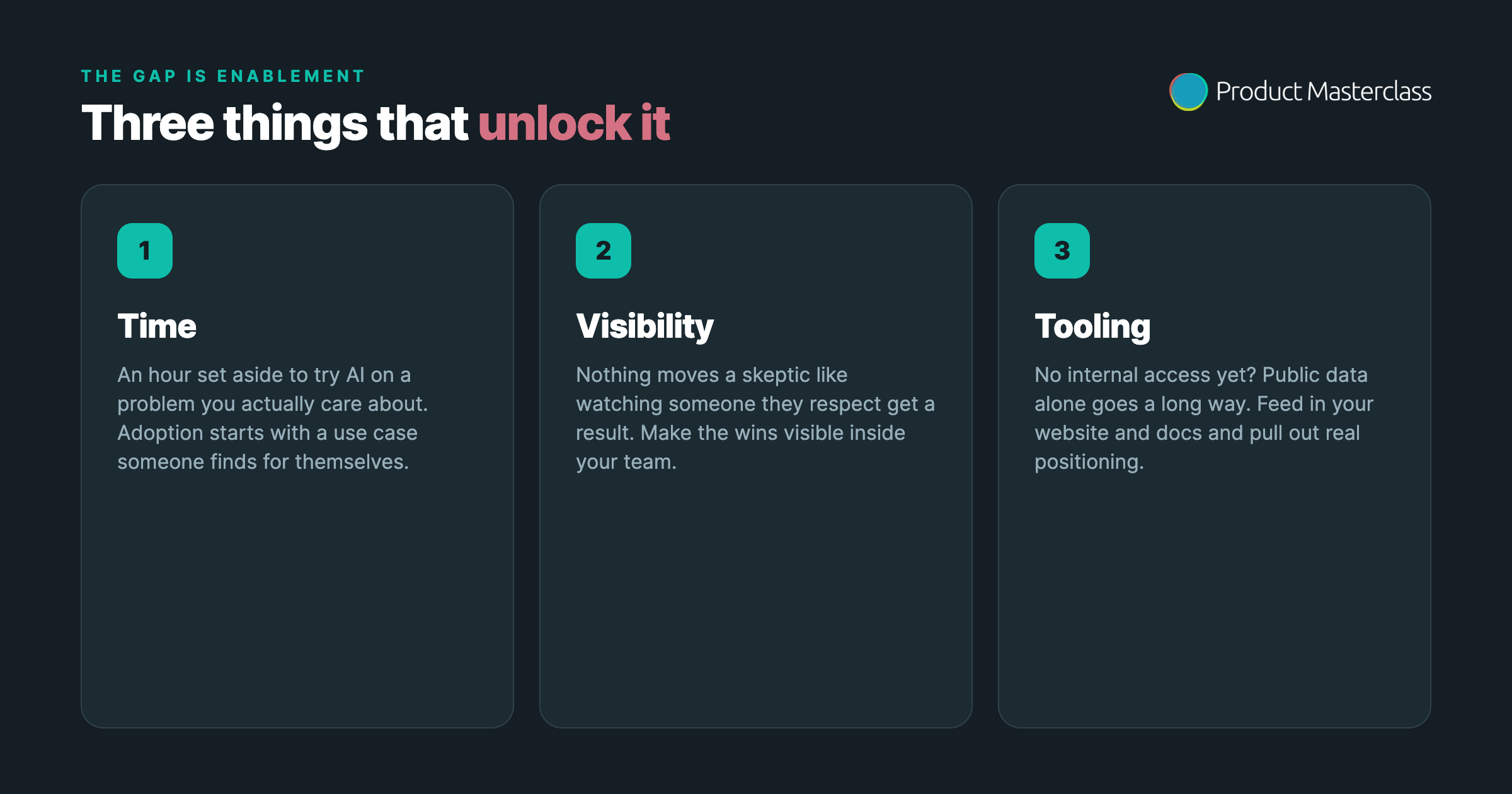The height and width of the screenshot is (794, 1512).
Task: Click the Visibility card heading
Action: tap(644, 327)
